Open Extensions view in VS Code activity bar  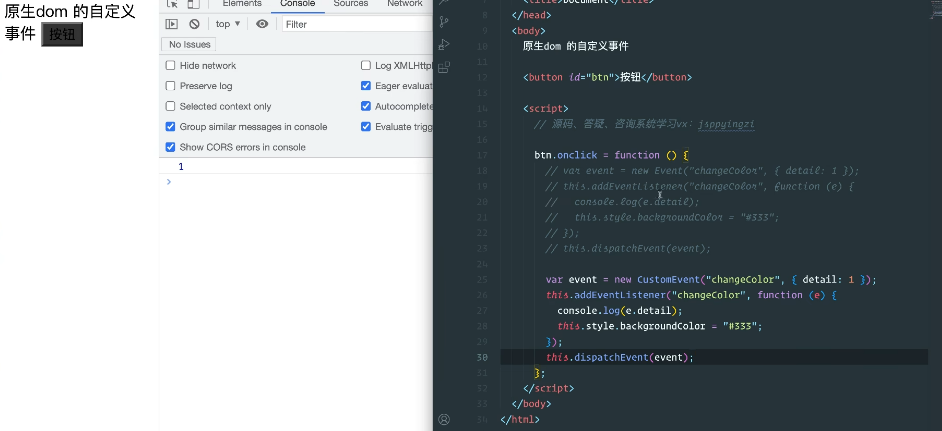pyautogui.click(x=444, y=67)
